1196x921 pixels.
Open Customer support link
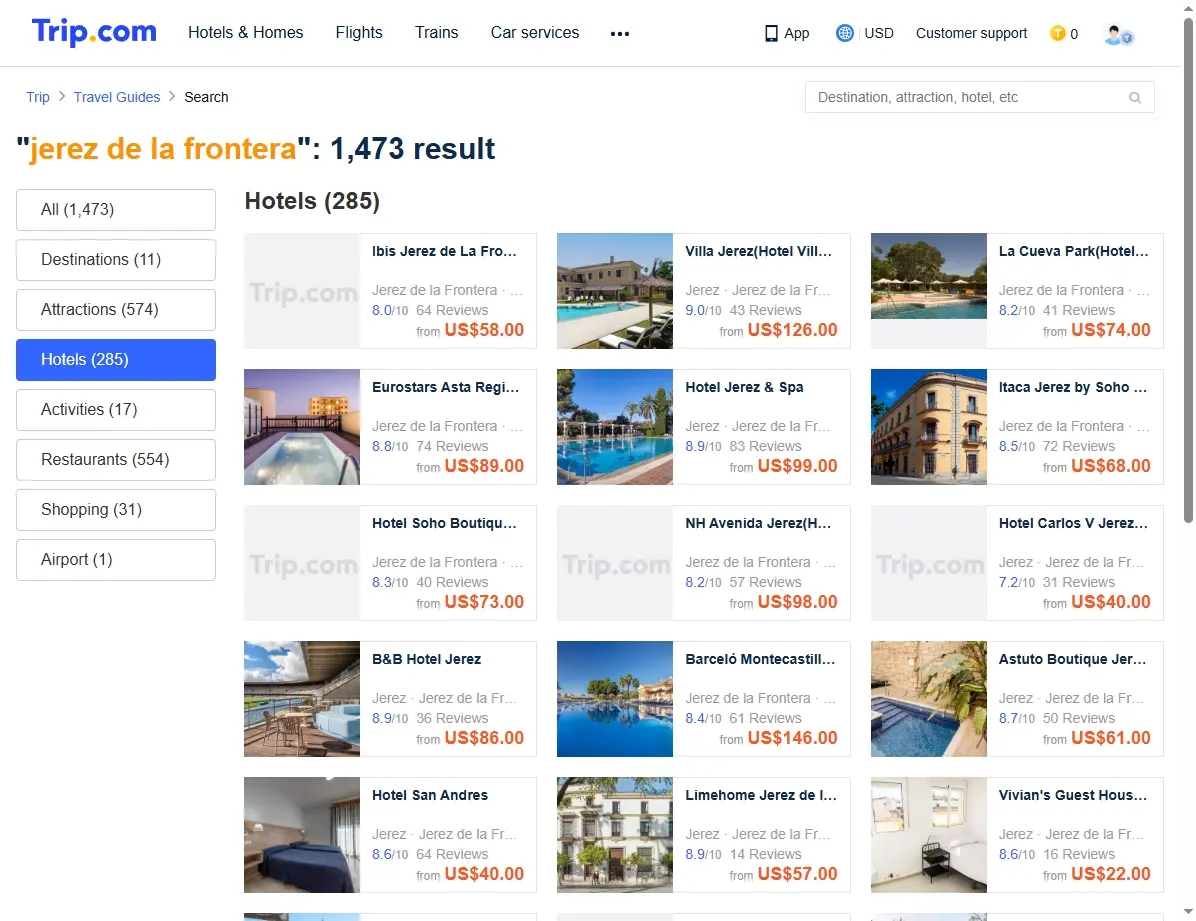[x=971, y=33]
